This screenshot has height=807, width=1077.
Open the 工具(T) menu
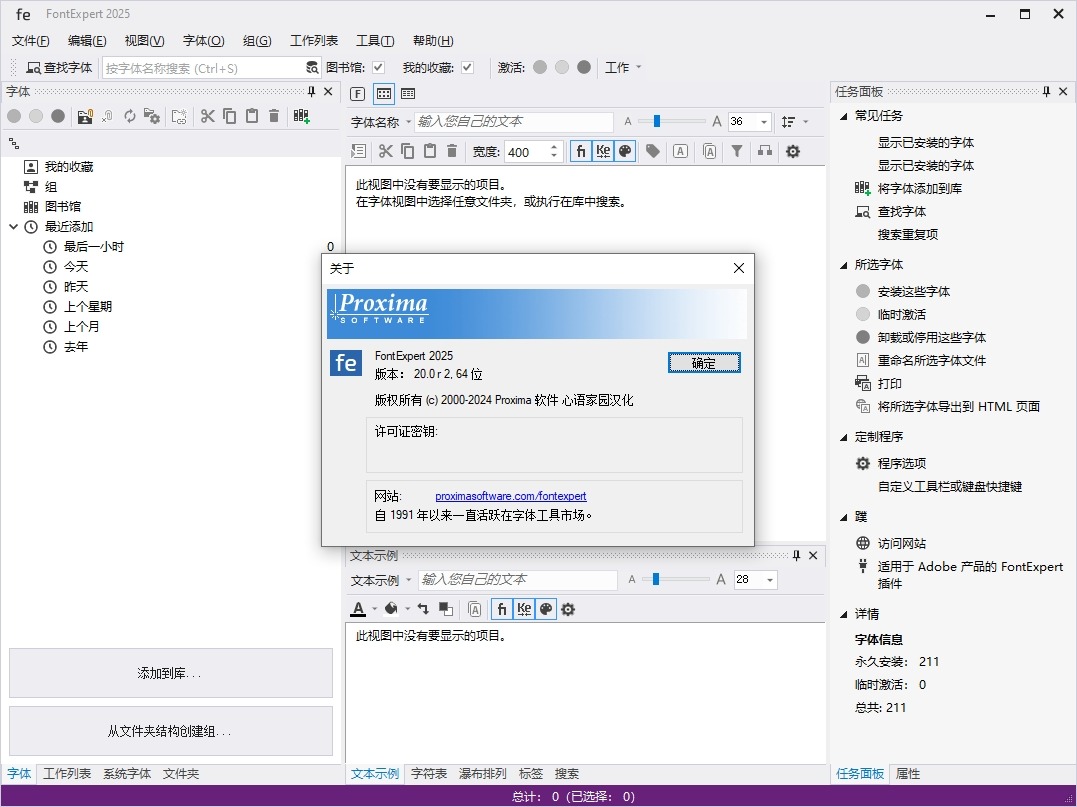(x=375, y=41)
